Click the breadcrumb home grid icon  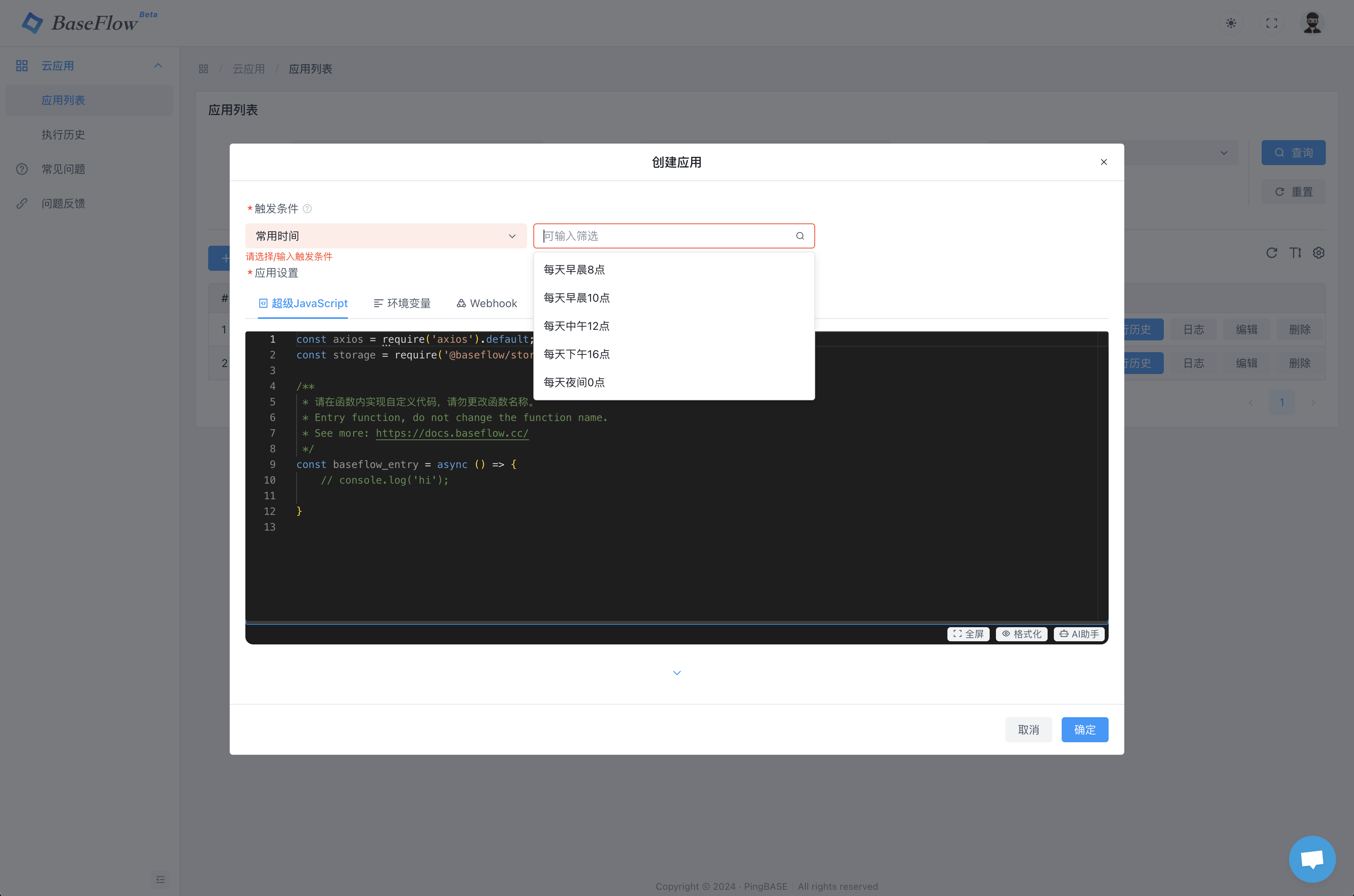[203, 69]
